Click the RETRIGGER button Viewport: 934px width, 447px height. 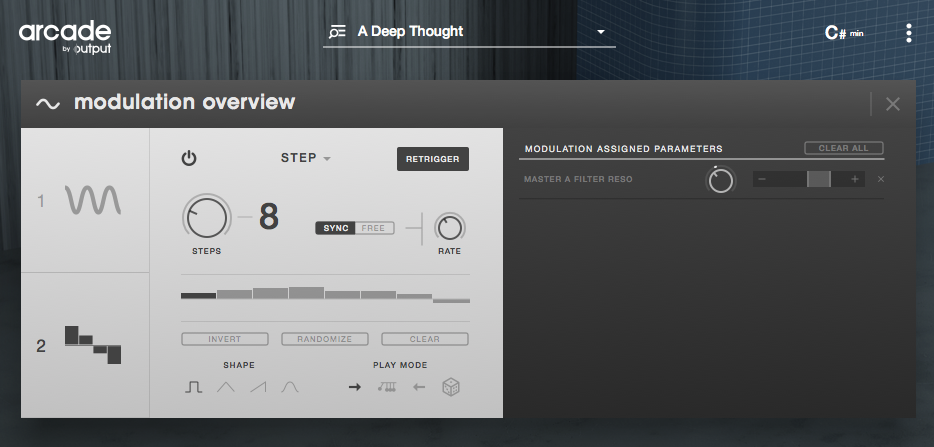pyautogui.click(x=433, y=159)
